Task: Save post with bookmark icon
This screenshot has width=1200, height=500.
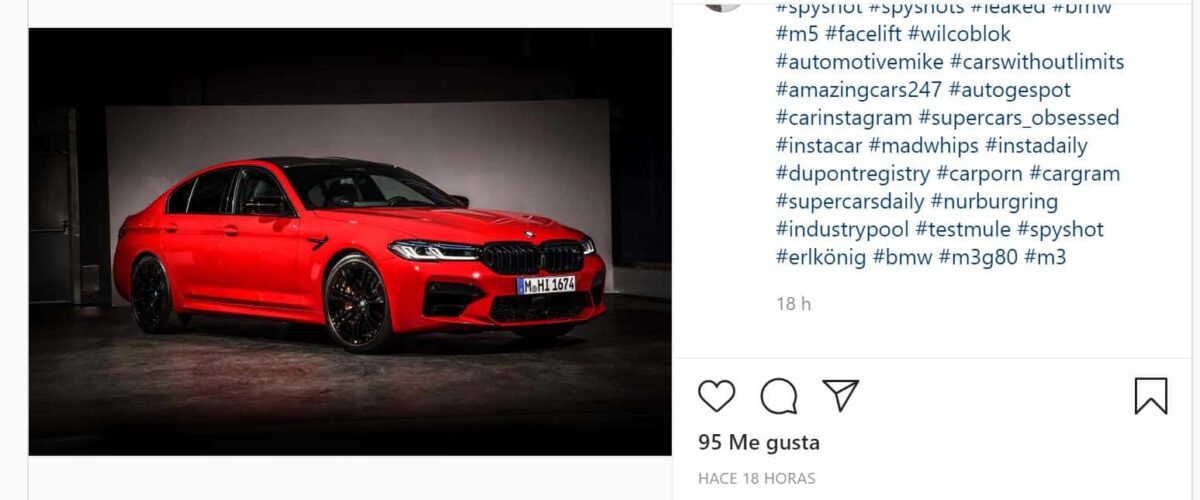Action: click(x=1151, y=396)
